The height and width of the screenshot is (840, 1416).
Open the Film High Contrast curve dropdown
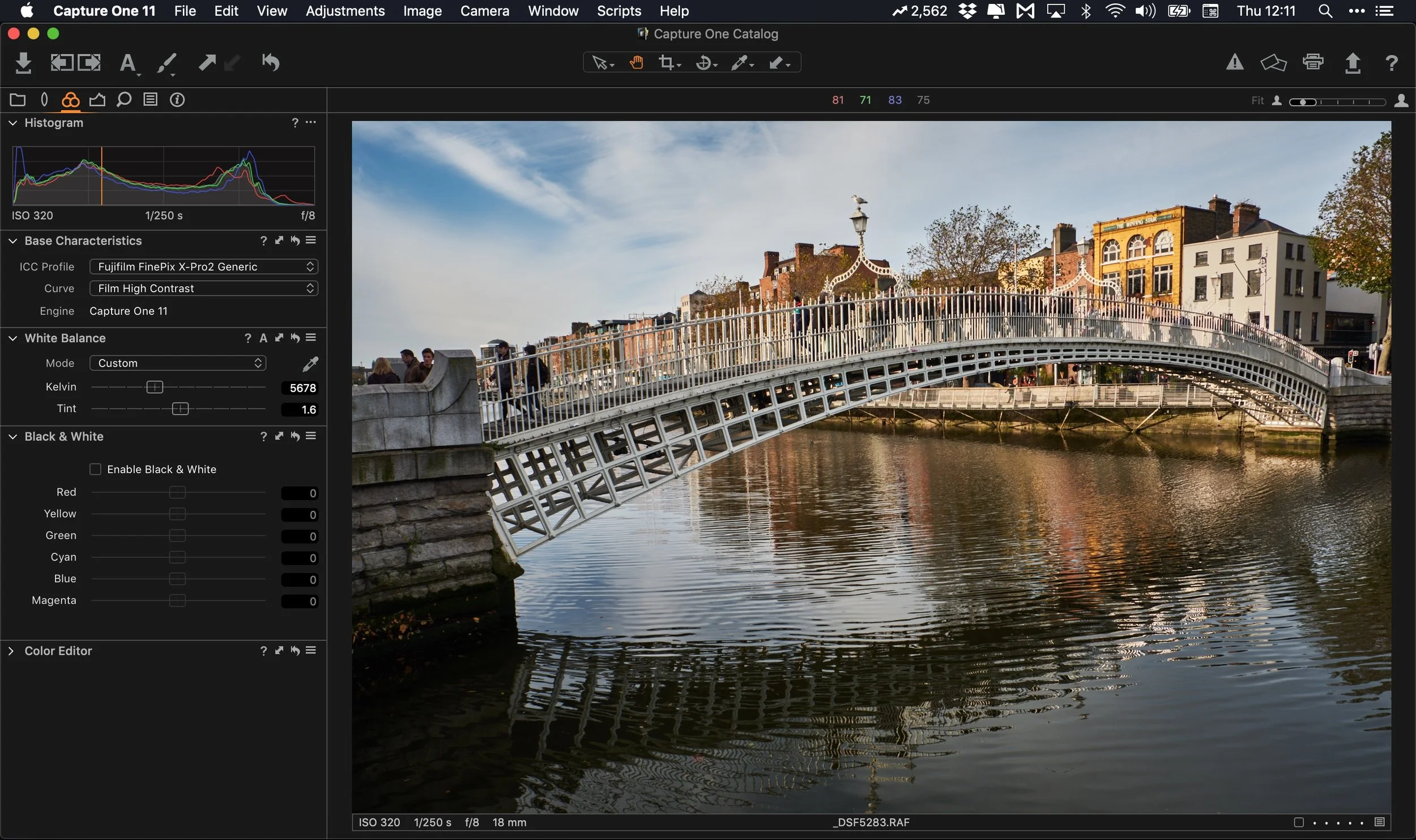[203, 288]
